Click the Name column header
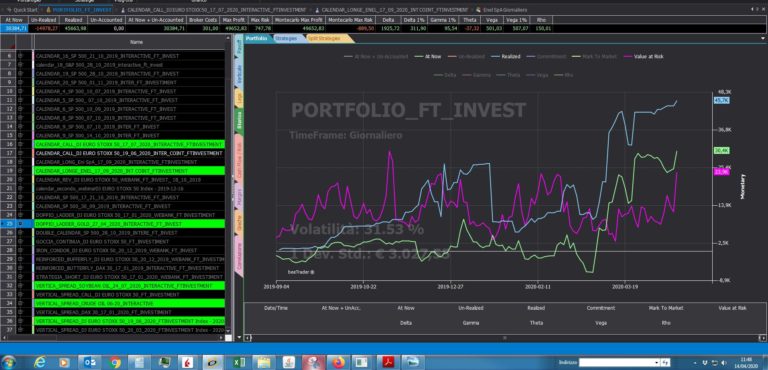 [136, 42]
